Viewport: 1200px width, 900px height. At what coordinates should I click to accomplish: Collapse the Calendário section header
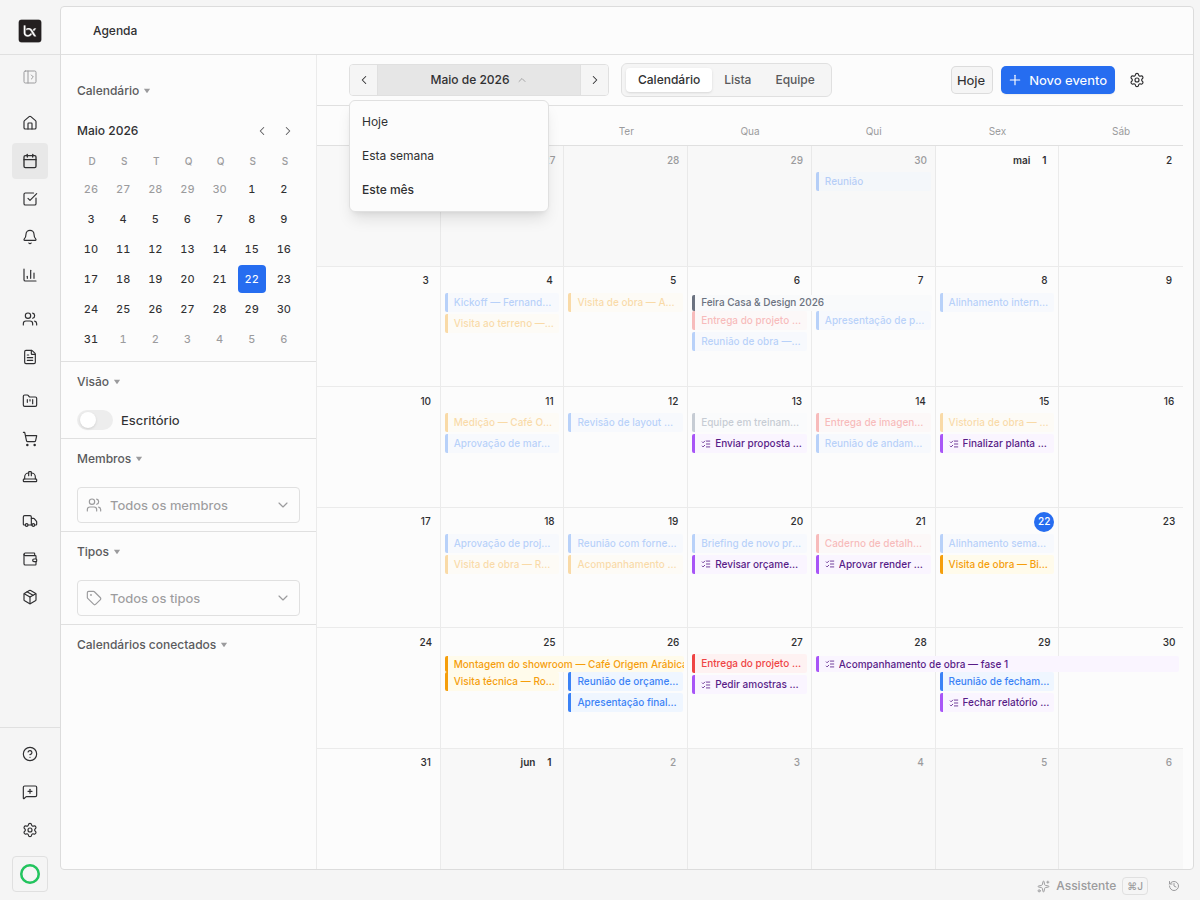[x=113, y=90]
